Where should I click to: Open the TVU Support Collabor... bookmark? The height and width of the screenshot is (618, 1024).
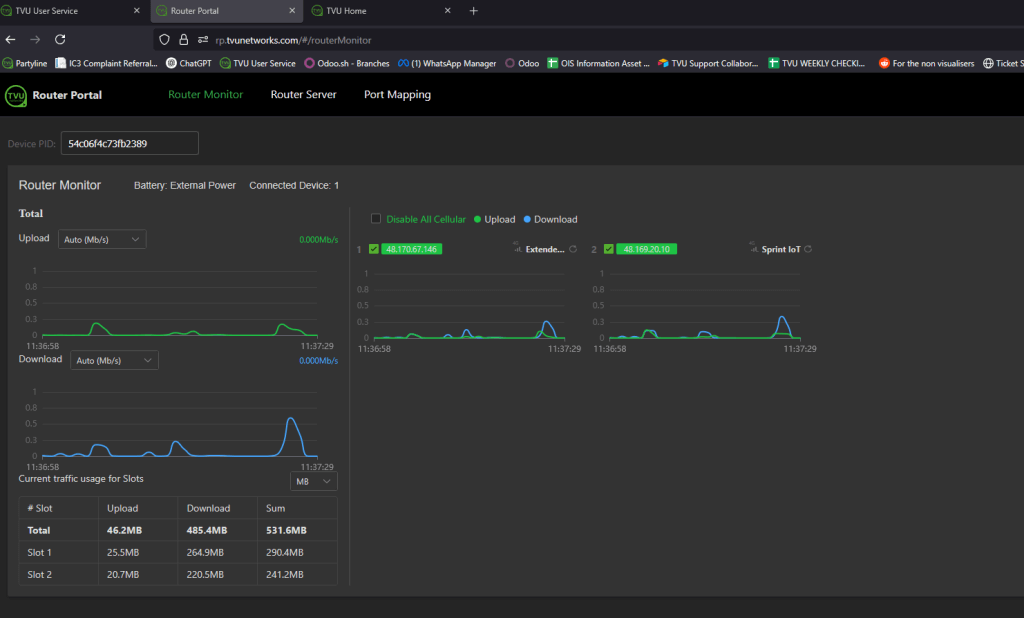point(708,63)
